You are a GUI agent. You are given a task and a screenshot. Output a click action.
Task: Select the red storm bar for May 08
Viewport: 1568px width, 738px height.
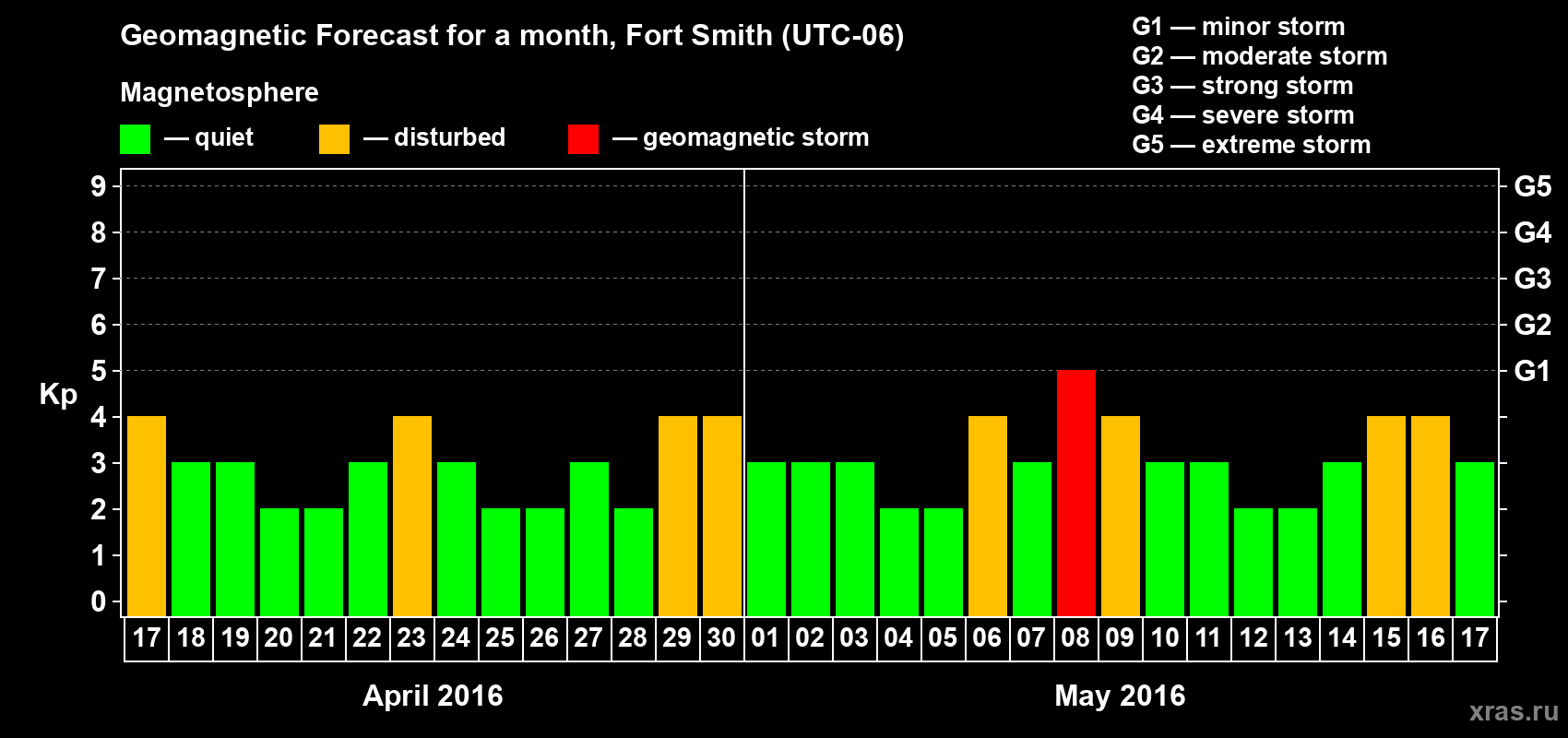(x=1076, y=493)
